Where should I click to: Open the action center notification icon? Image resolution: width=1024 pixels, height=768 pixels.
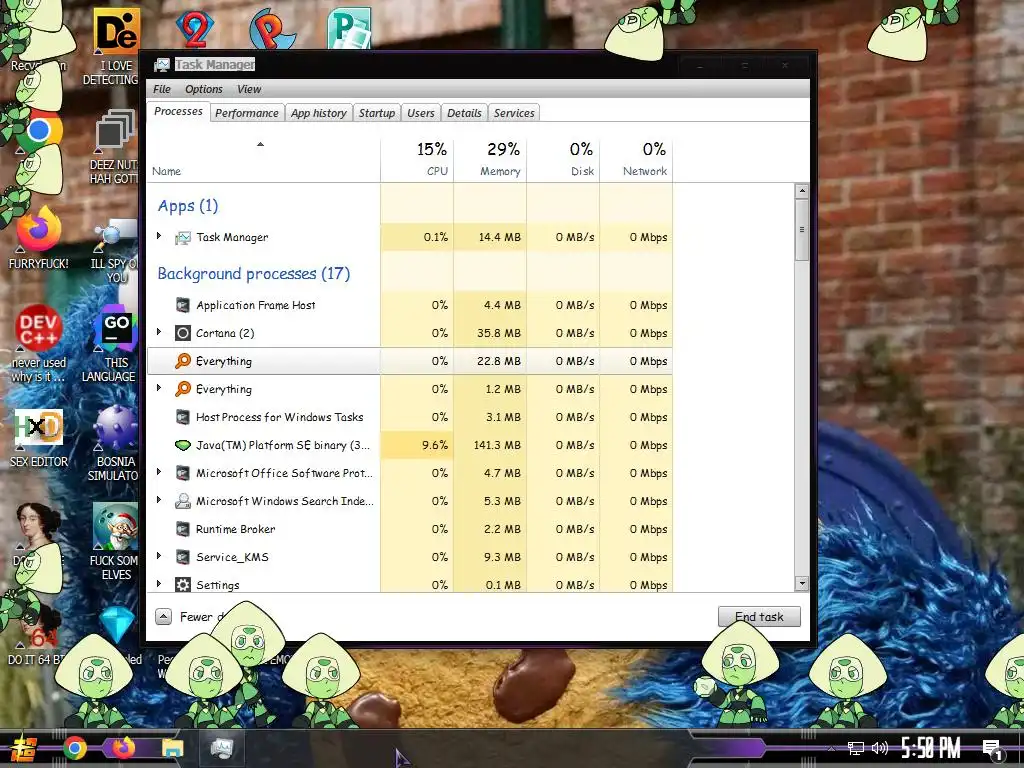tap(992, 750)
